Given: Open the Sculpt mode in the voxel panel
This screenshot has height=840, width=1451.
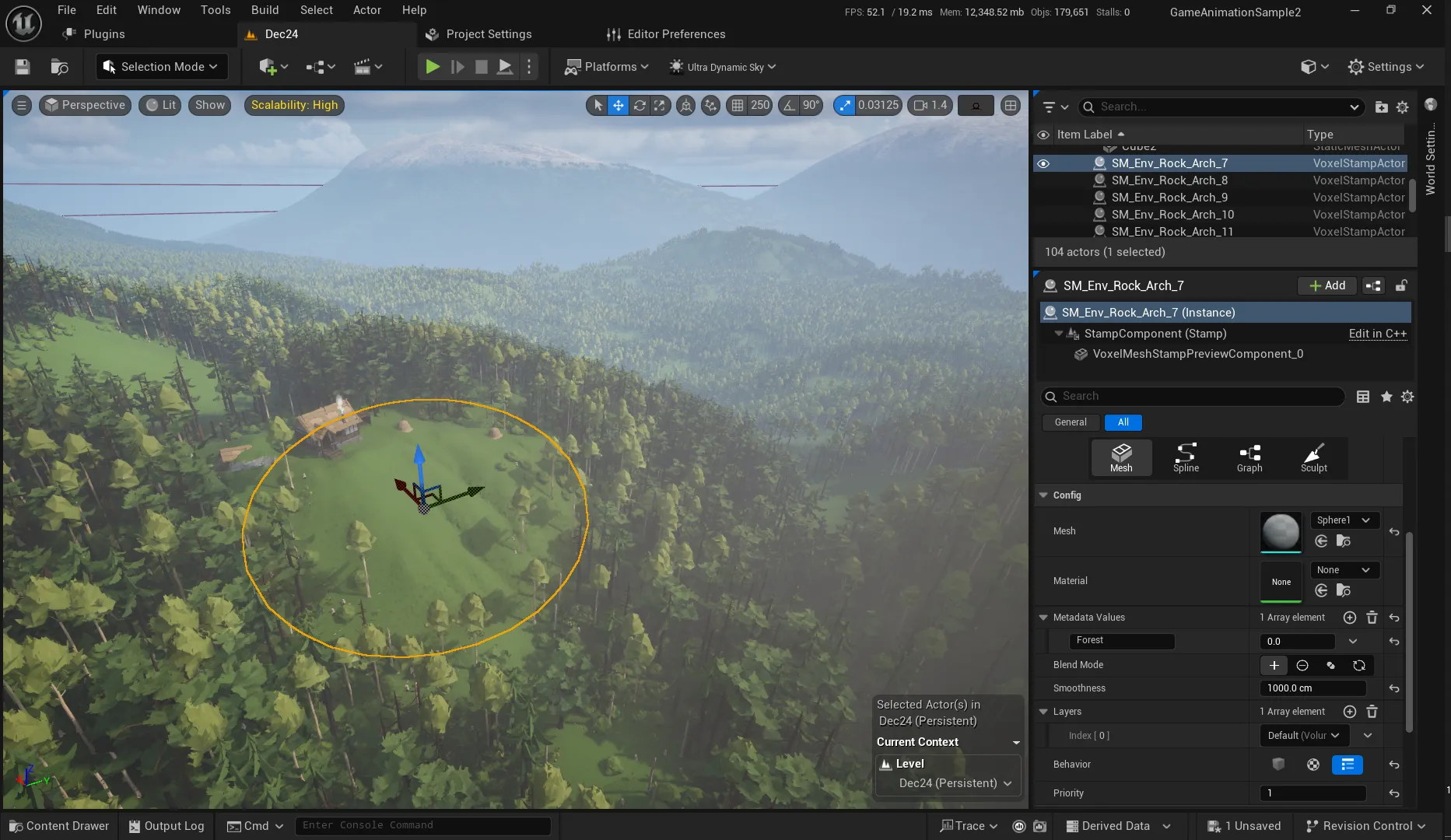Looking at the screenshot, I should 1313,458.
